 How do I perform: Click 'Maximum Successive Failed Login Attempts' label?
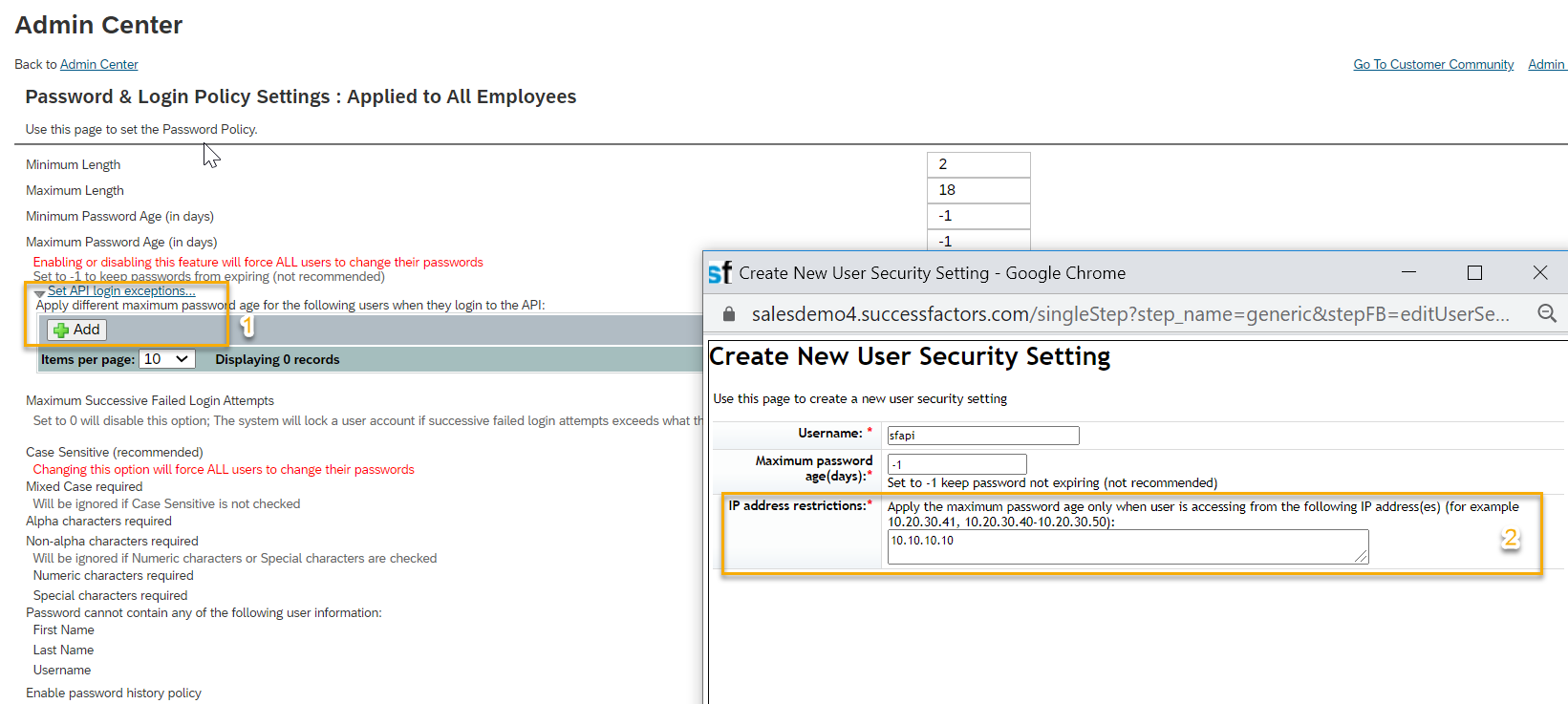coord(150,400)
